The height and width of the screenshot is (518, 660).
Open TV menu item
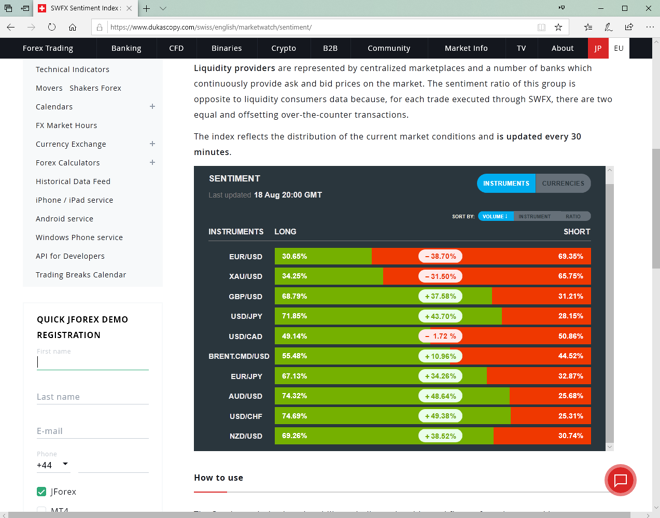click(x=522, y=48)
